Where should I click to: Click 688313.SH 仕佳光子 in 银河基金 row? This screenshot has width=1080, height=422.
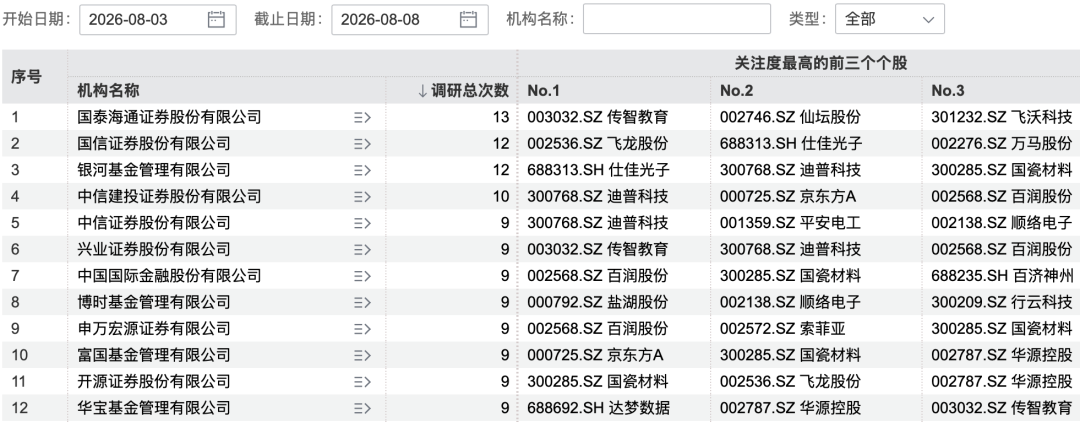click(598, 170)
